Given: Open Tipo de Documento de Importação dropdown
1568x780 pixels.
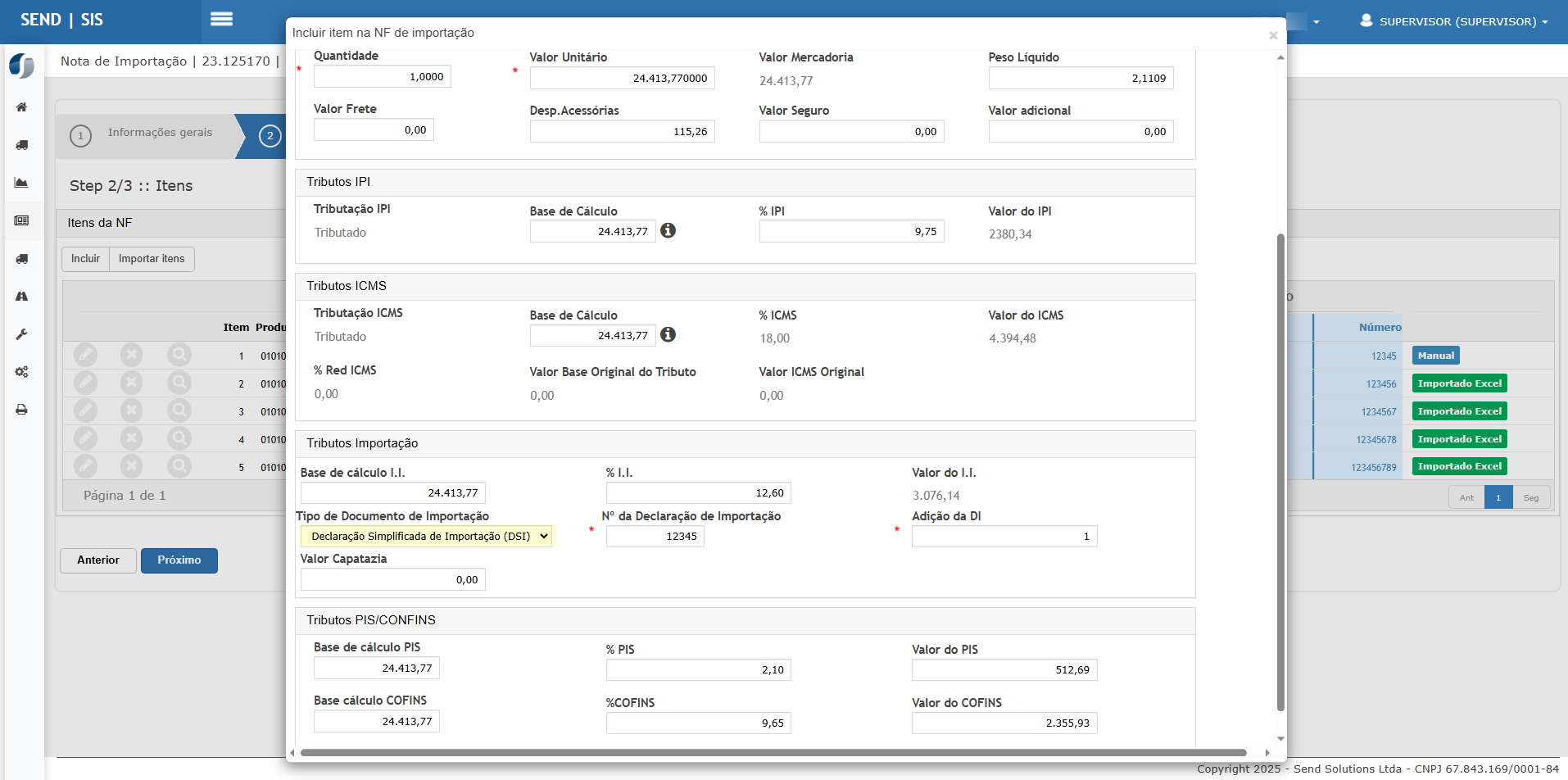Looking at the screenshot, I should click(426, 537).
